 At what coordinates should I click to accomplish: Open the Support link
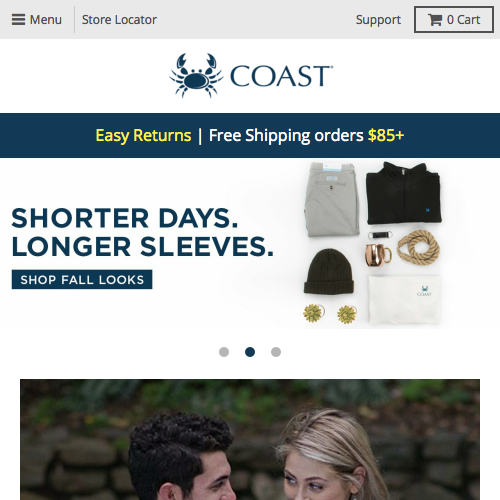click(x=378, y=20)
